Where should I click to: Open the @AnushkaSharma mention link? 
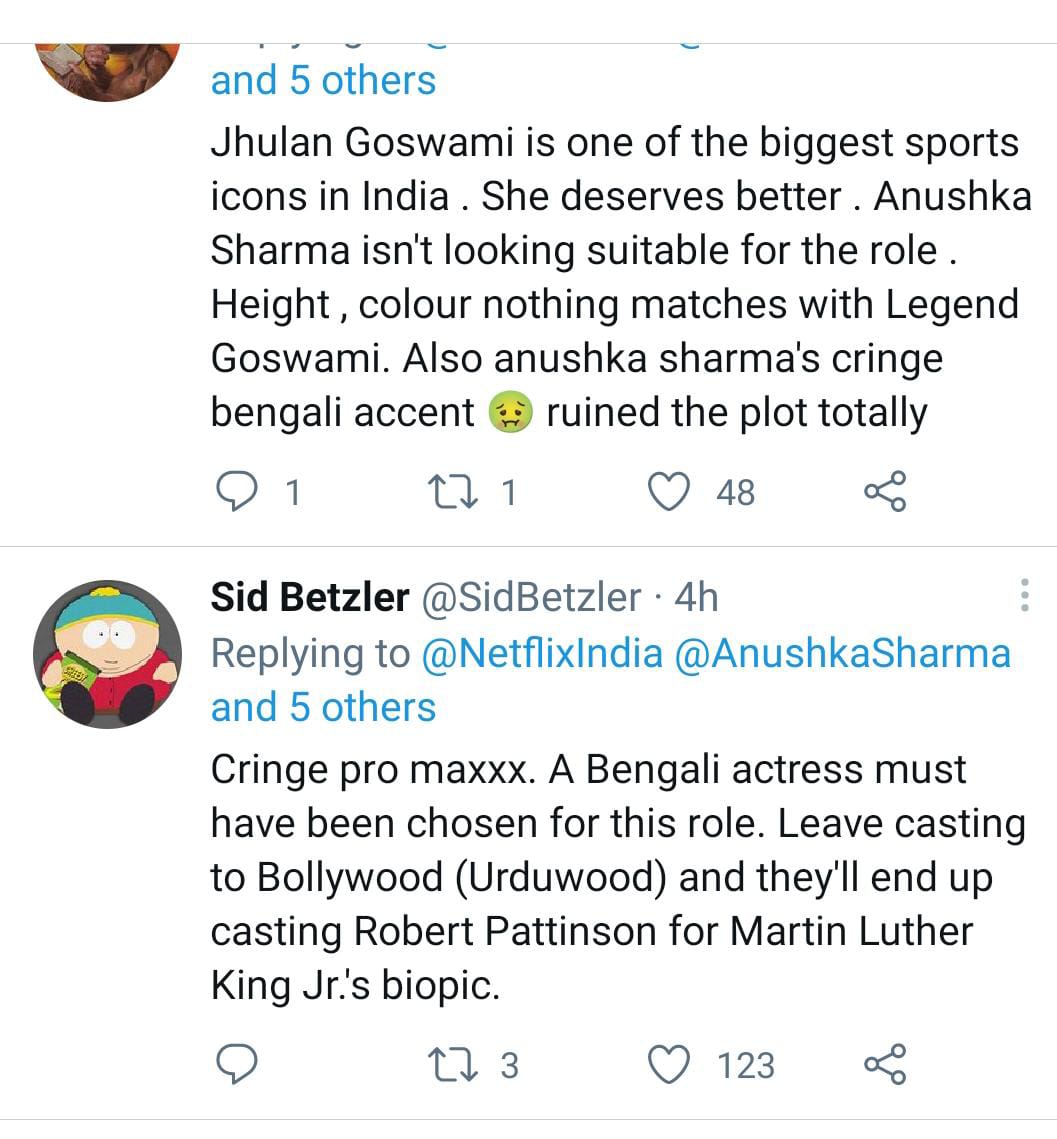click(843, 653)
